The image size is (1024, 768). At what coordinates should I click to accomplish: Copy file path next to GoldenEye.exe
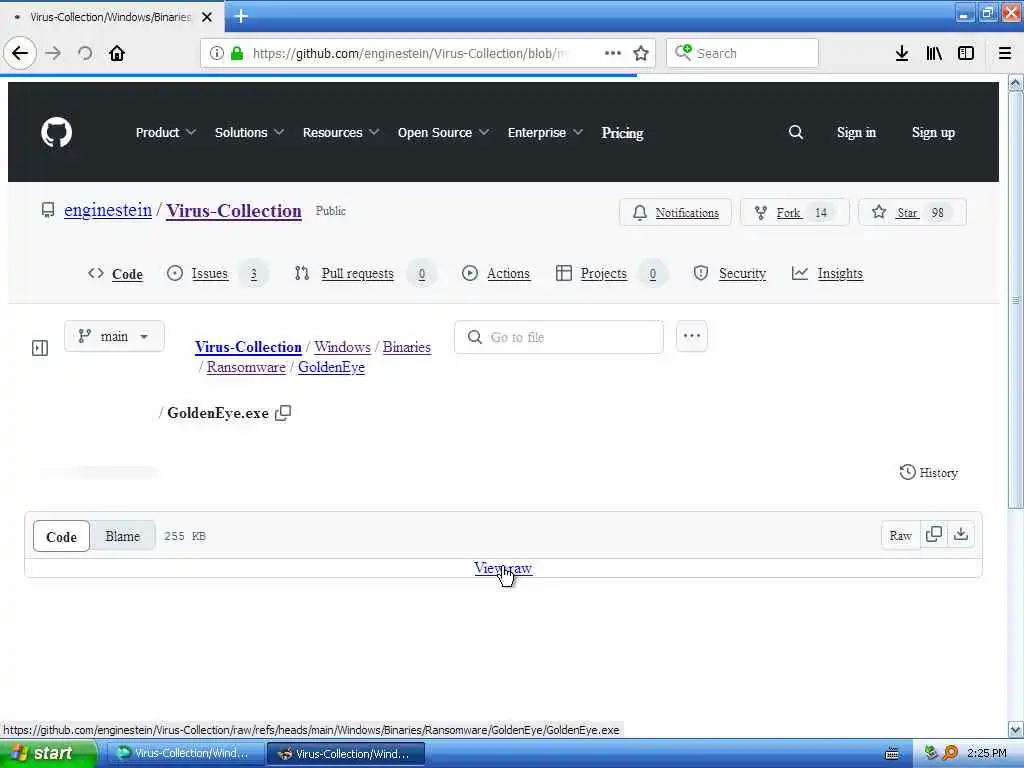click(x=283, y=413)
